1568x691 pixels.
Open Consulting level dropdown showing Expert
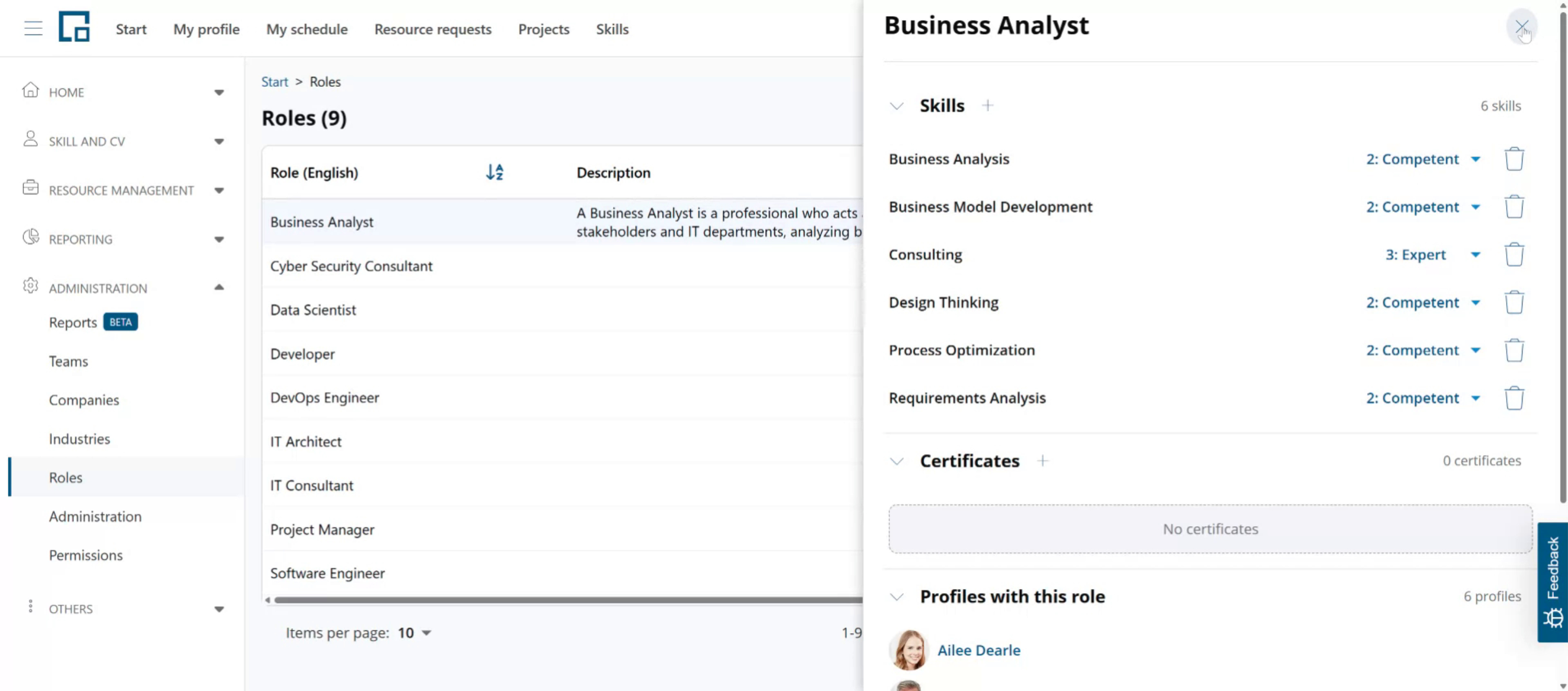[1432, 254]
